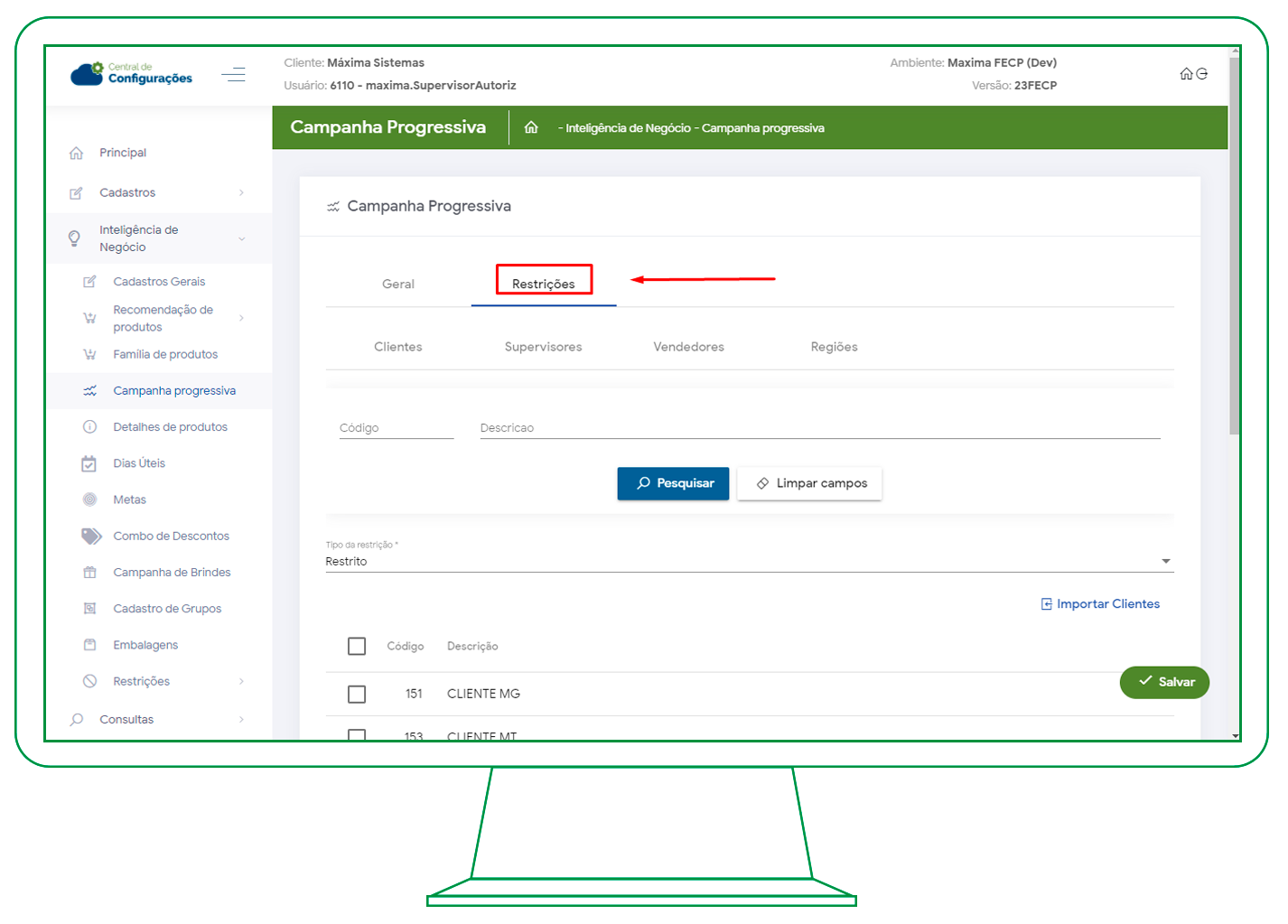The width and height of the screenshot is (1288, 924).
Task: Click the Descricao input field
Action: tap(818, 428)
